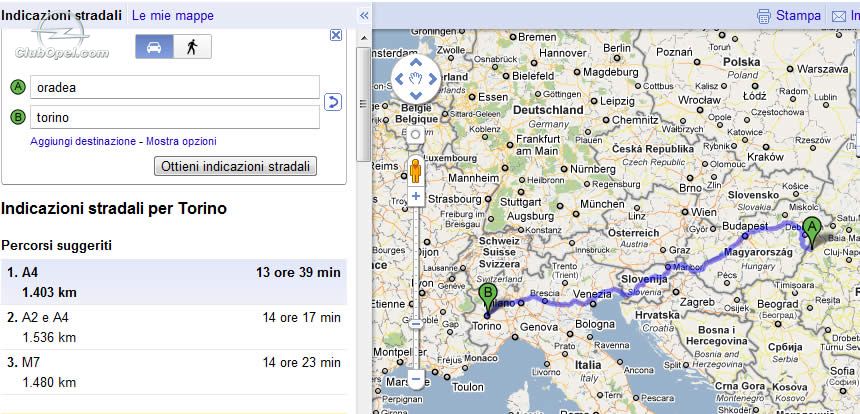
Task: Click the Wien city label on the map
Action: (704, 212)
